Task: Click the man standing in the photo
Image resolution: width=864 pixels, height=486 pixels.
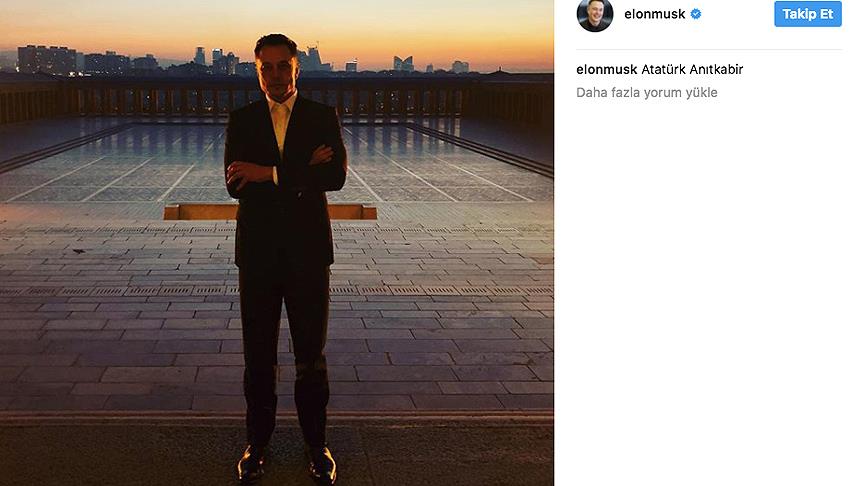Action: pos(284,250)
